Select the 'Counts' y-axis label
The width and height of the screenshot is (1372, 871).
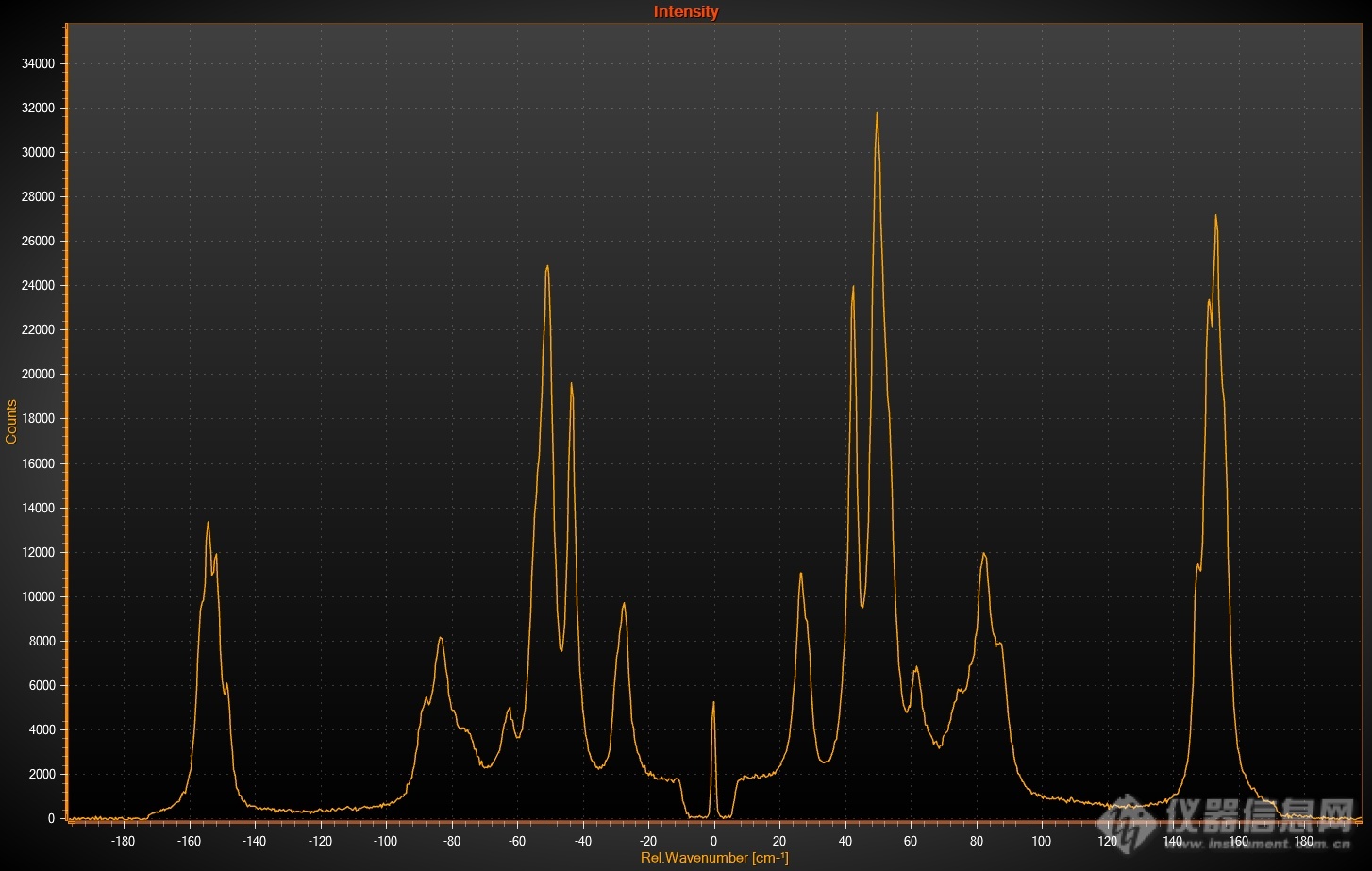[11, 422]
